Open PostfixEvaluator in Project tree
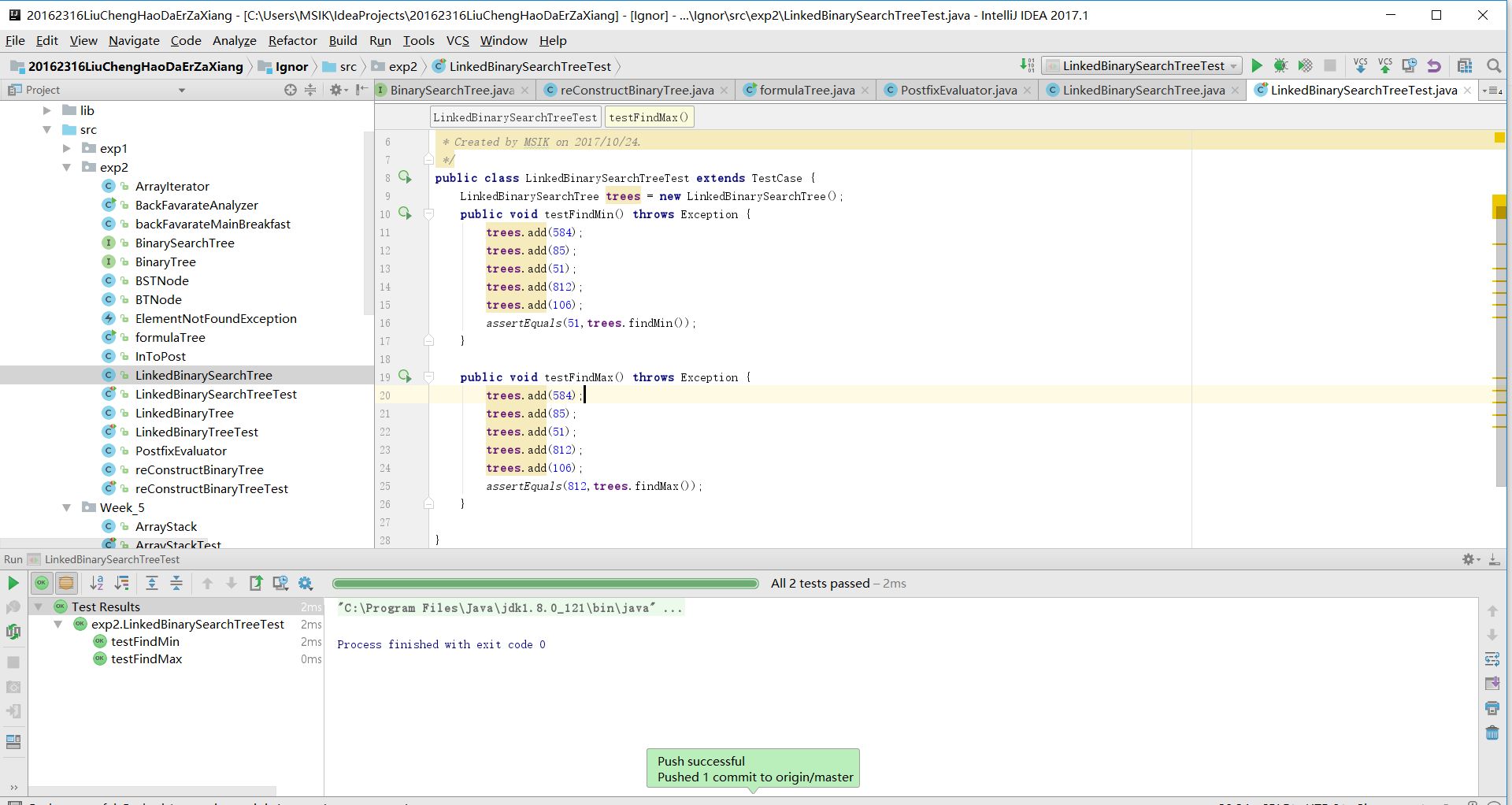The width and height of the screenshot is (1512, 805). coord(180,451)
